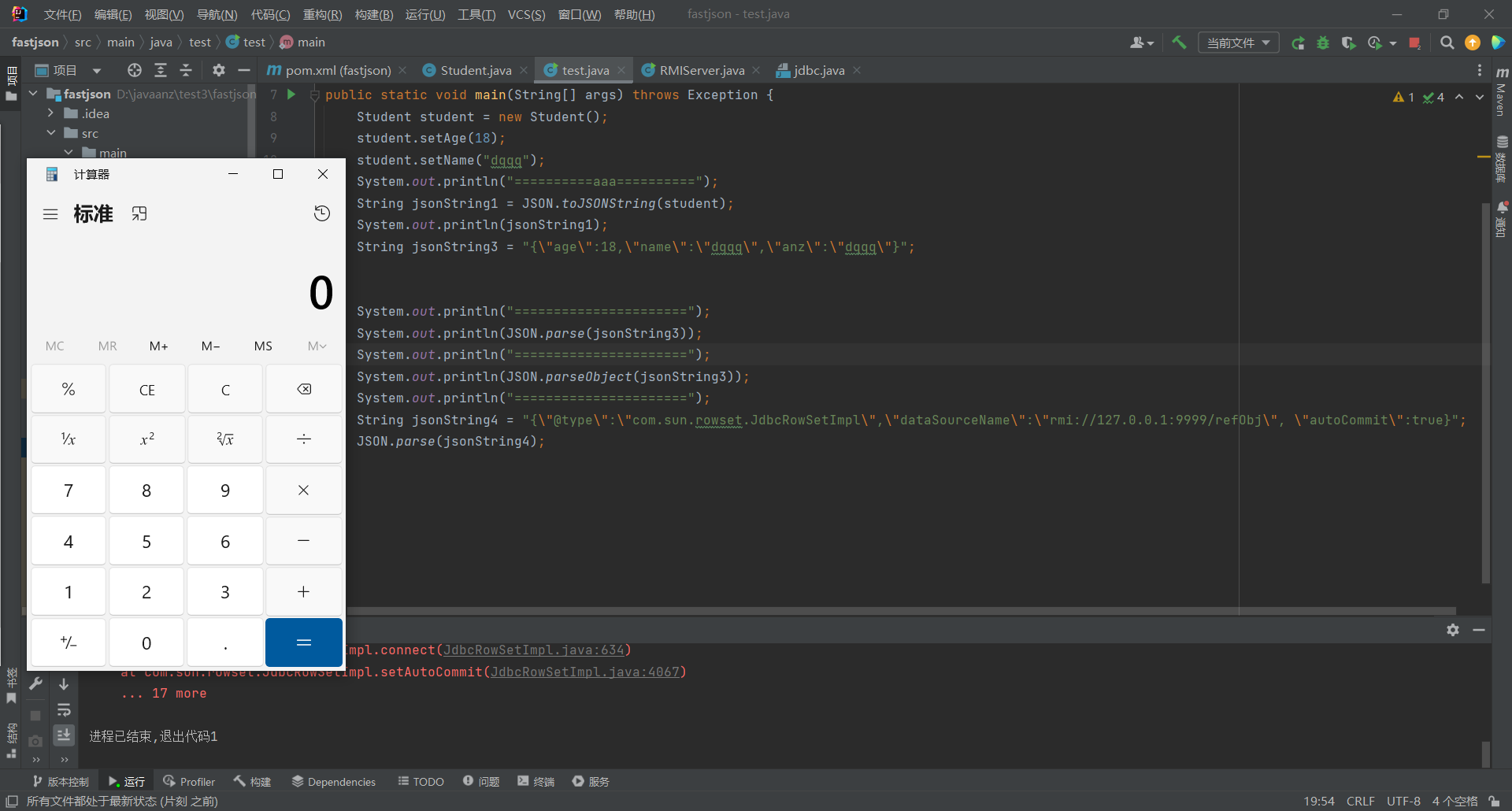Click calculator equals button
This screenshot has width=1512, height=811.
[x=304, y=643]
